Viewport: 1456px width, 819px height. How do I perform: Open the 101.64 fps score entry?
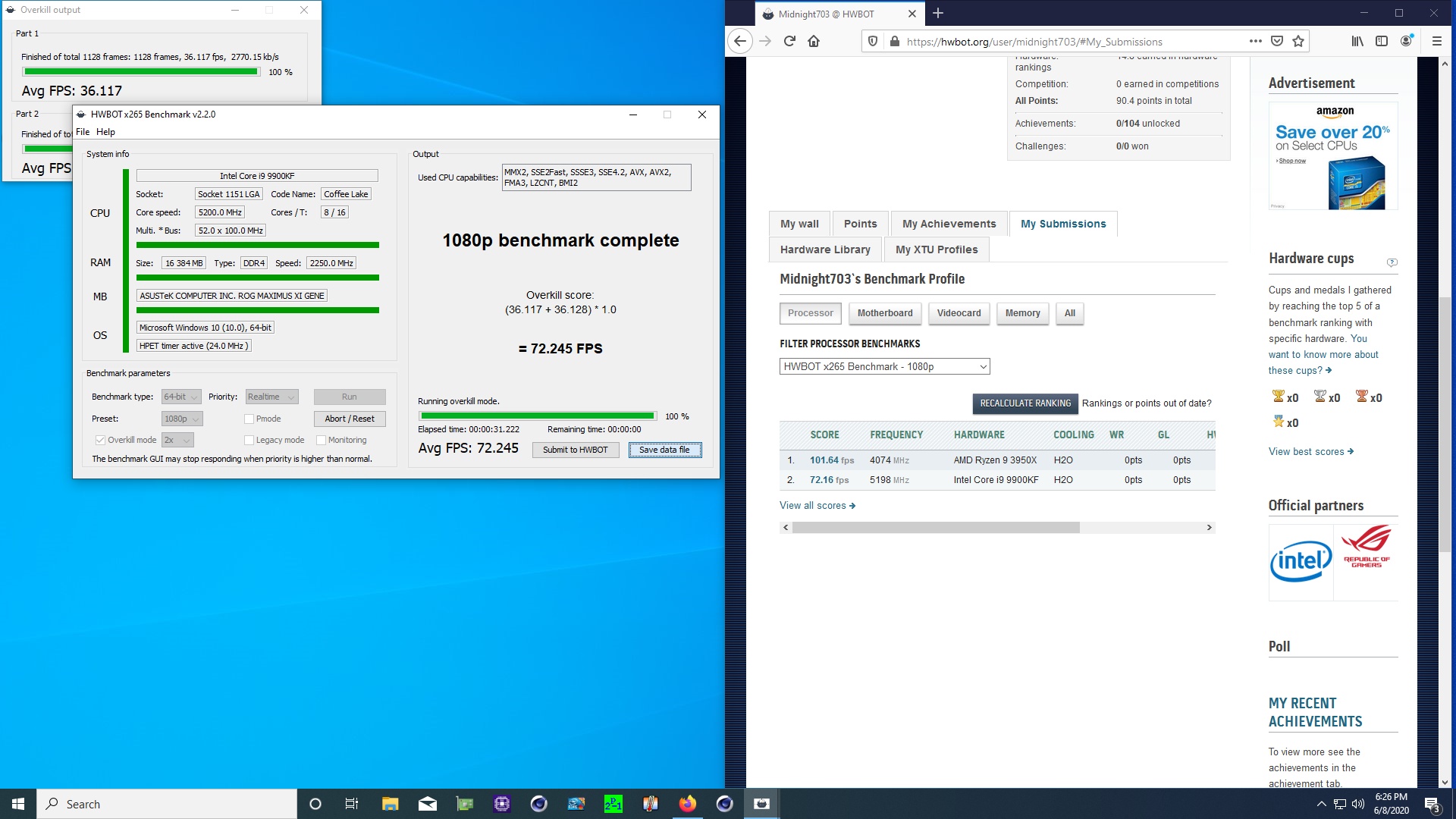[x=831, y=460]
